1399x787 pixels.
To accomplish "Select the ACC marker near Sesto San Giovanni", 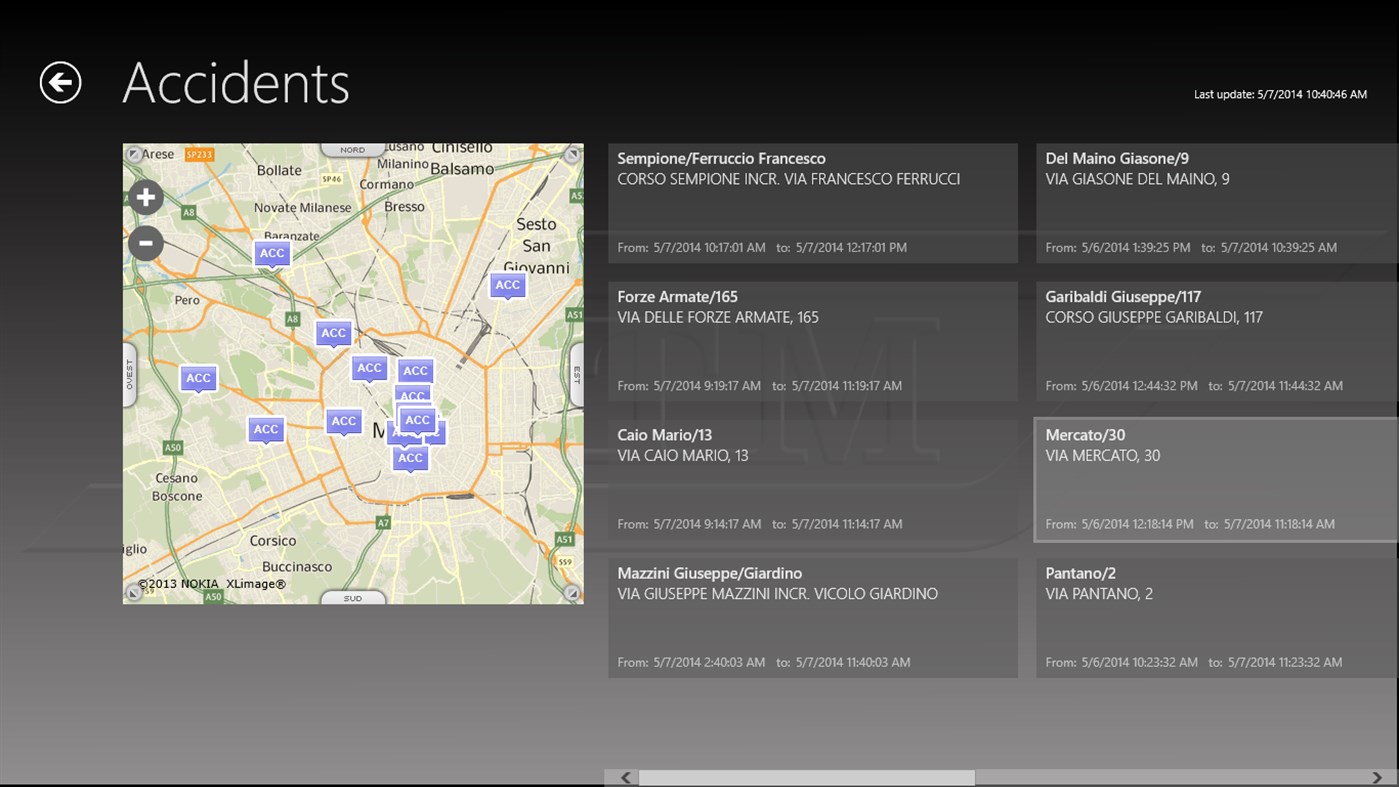I will pyautogui.click(x=507, y=285).
